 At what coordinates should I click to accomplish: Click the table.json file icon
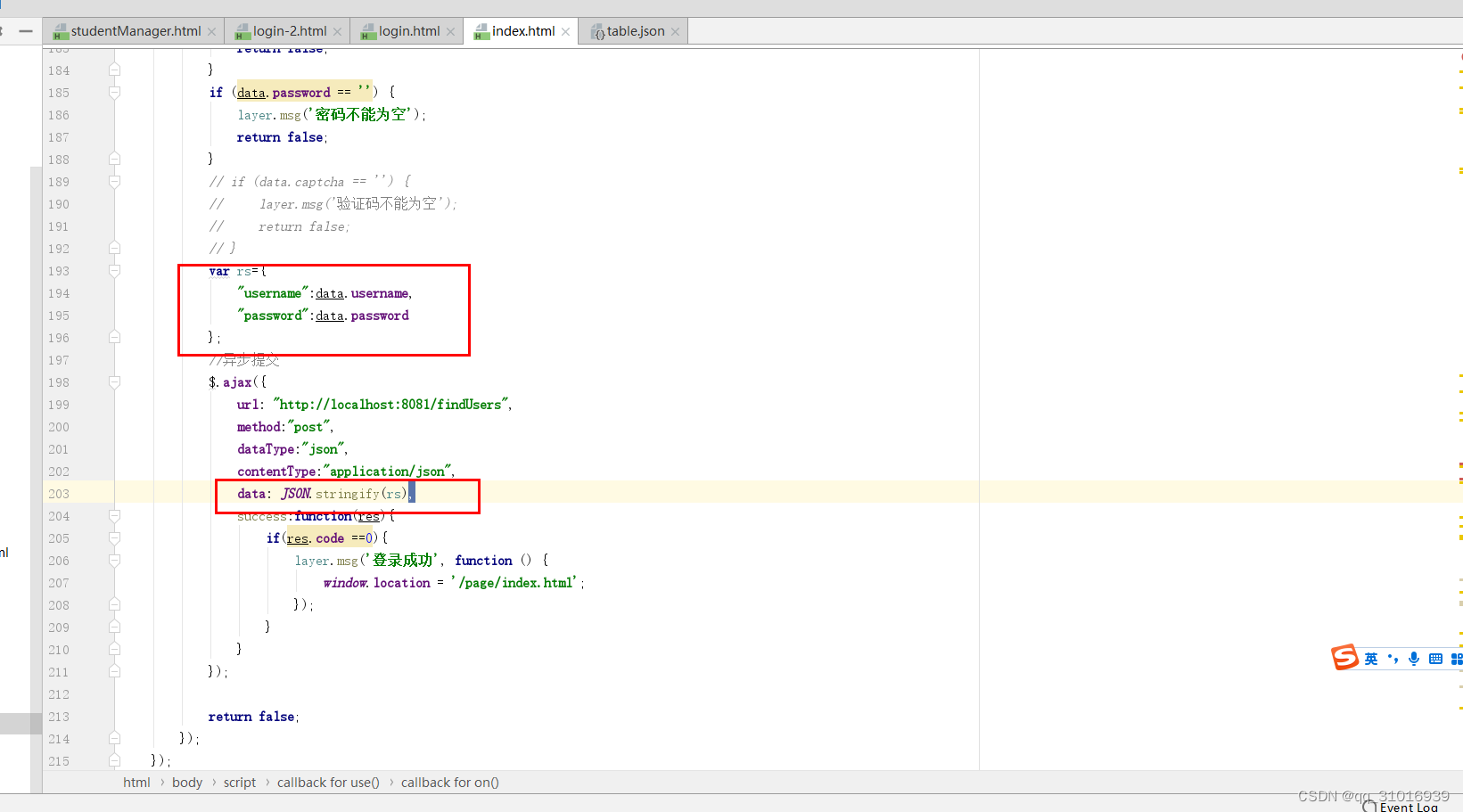point(597,32)
